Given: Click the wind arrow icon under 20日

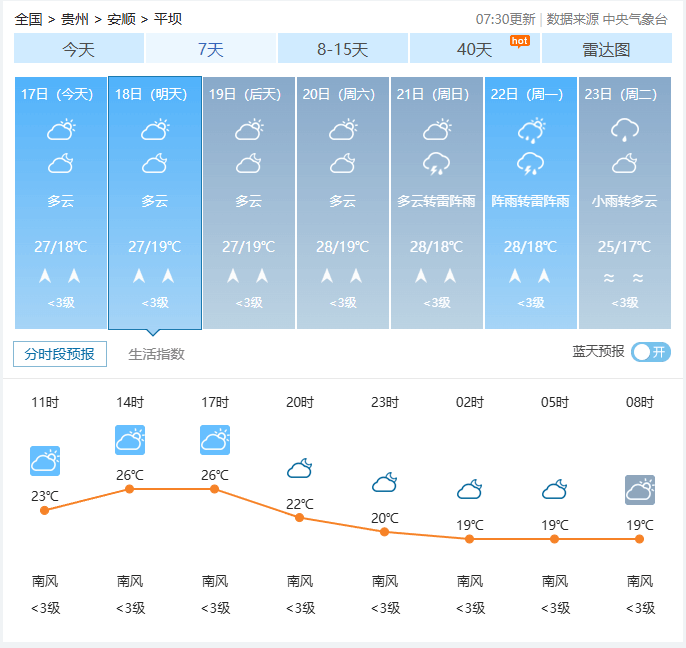Looking at the screenshot, I should [328, 276].
